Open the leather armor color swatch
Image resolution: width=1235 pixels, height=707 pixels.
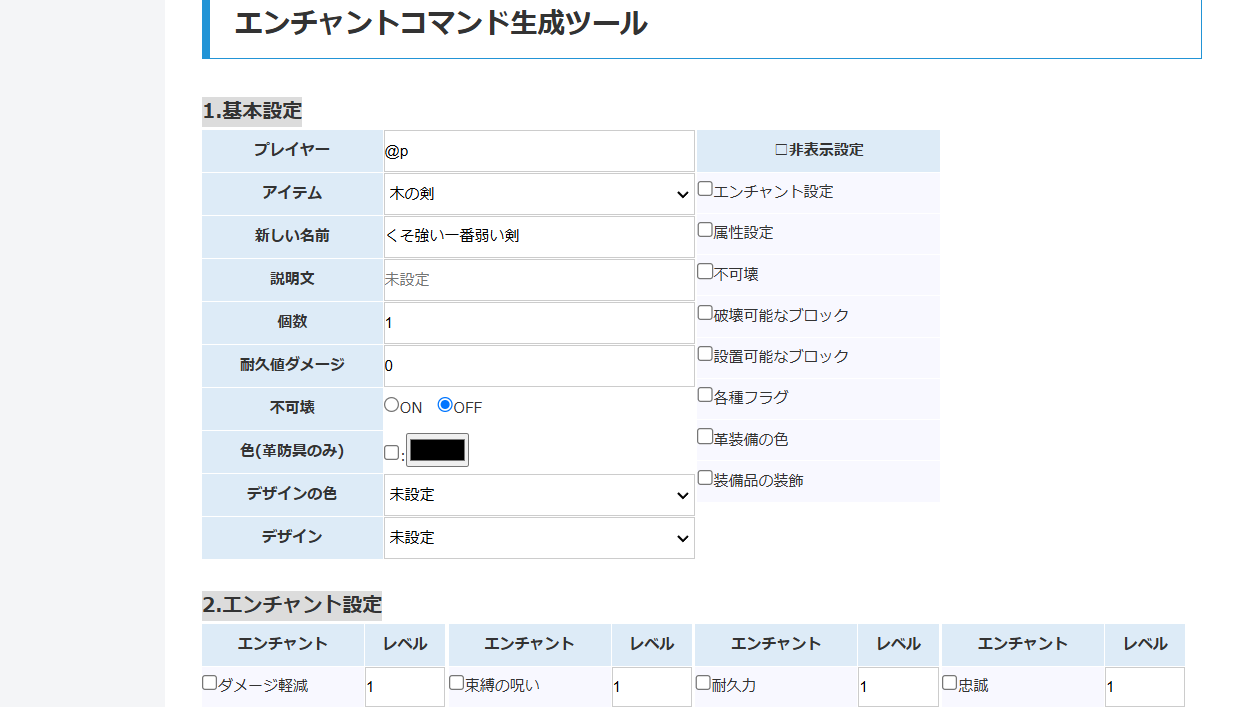(x=438, y=450)
